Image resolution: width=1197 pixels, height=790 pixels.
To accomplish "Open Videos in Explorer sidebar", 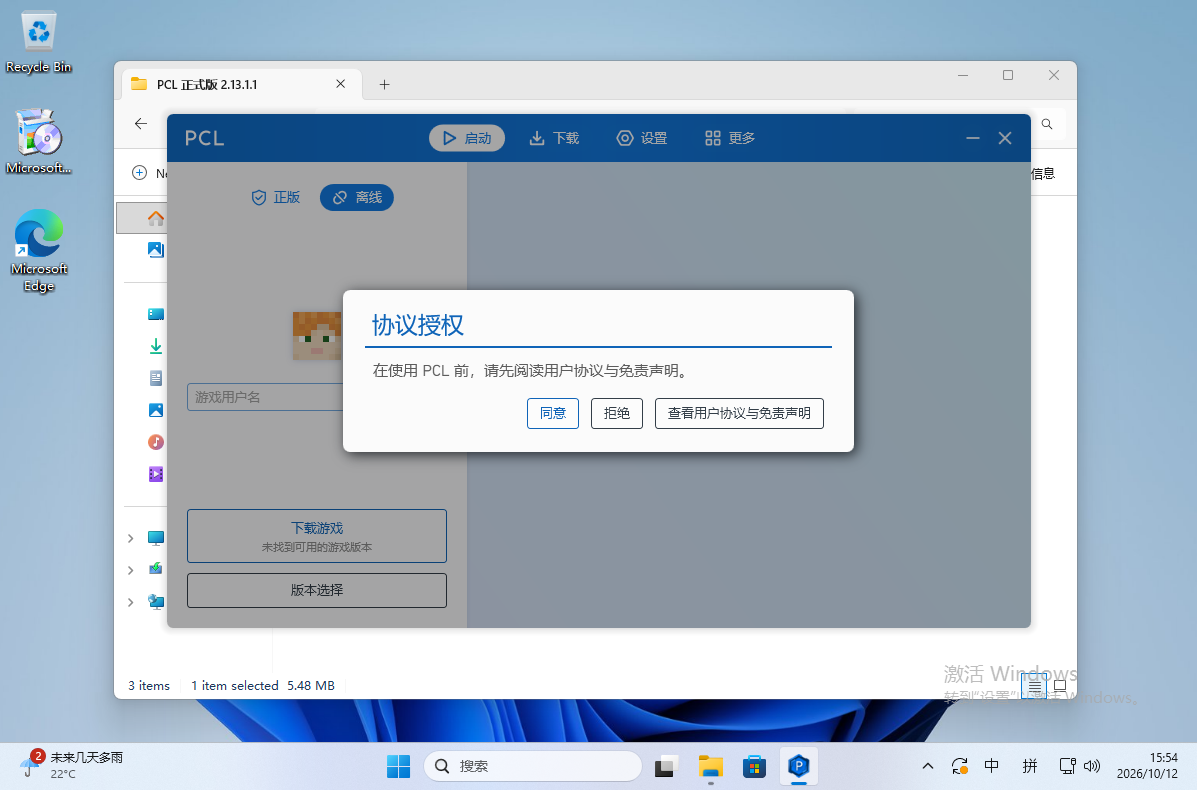I will click(156, 474).
